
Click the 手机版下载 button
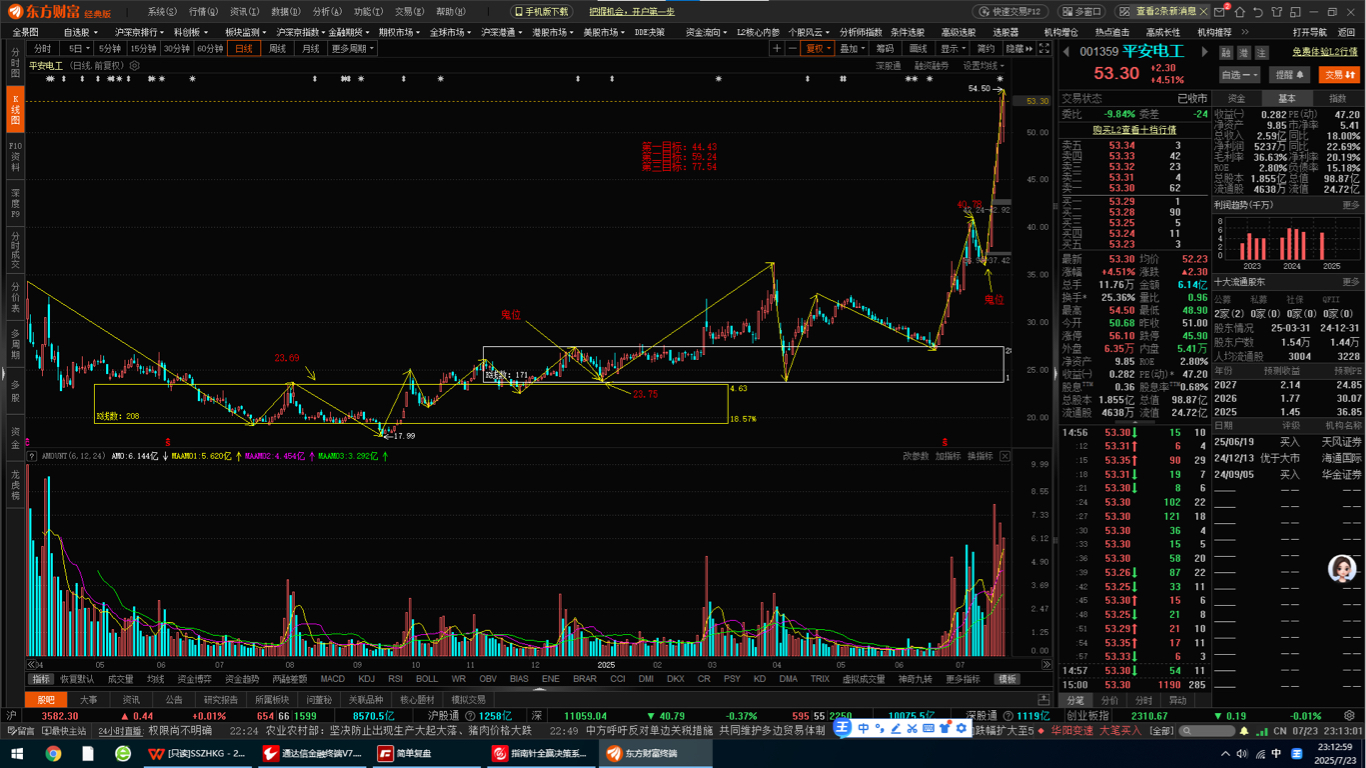(541, 12)
